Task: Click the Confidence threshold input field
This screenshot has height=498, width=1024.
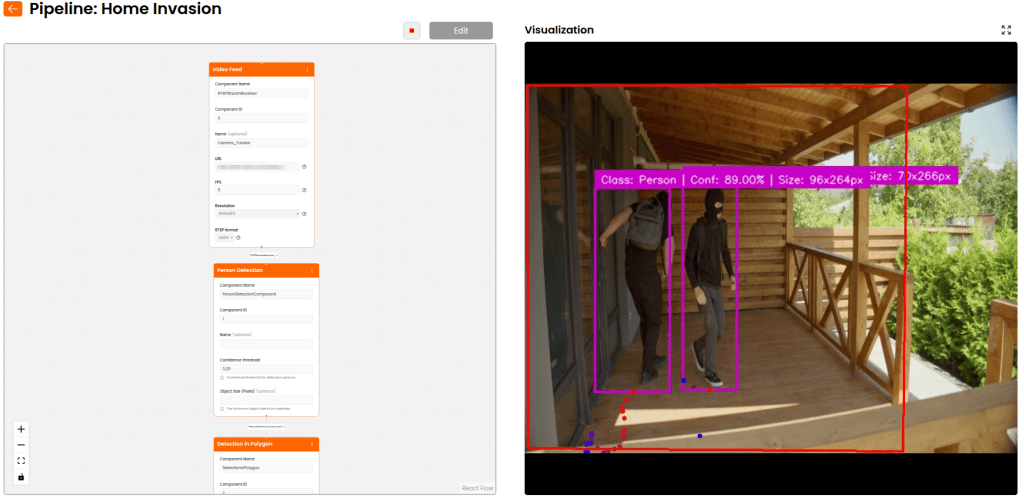Action: coord(266,368)
